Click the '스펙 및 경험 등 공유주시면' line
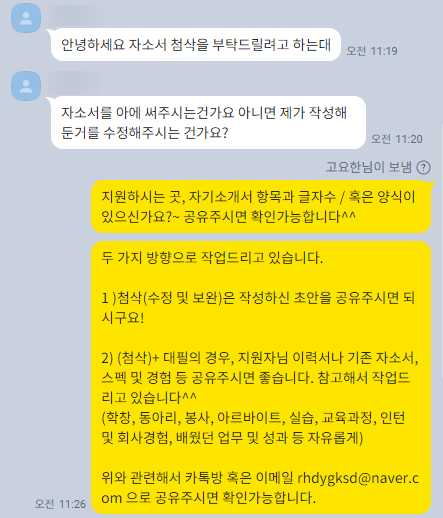The width and height of the screenshot is (443, 518). click(x=256, y=378)
